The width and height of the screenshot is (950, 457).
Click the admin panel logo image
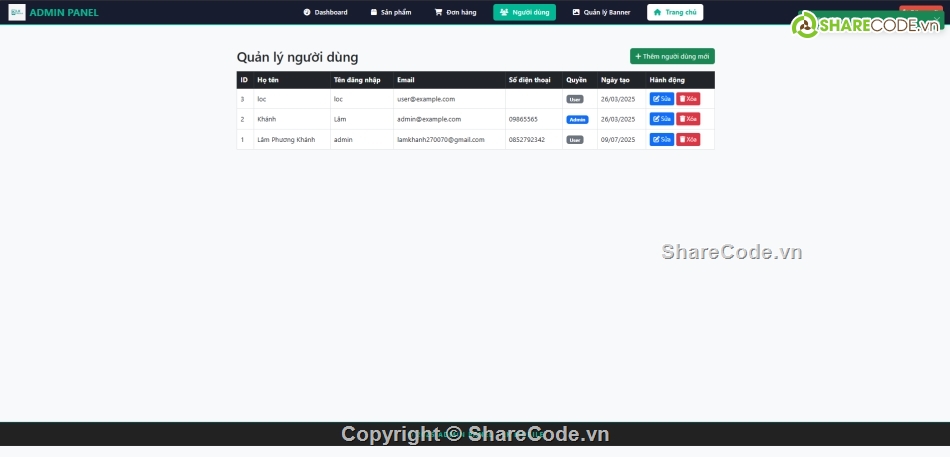click(17, 12)
